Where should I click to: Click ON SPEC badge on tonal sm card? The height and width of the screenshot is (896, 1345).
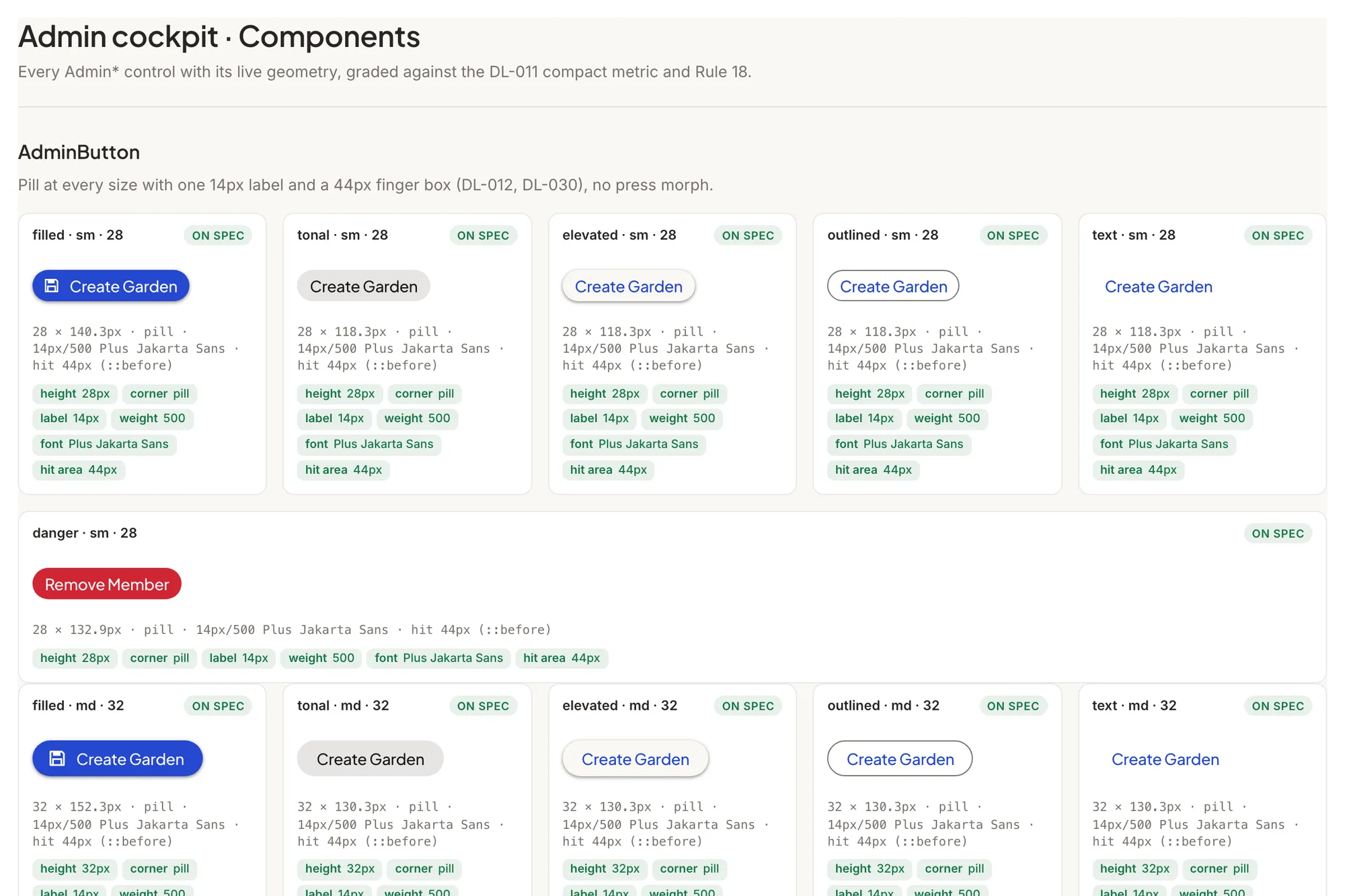pos(483,235)
